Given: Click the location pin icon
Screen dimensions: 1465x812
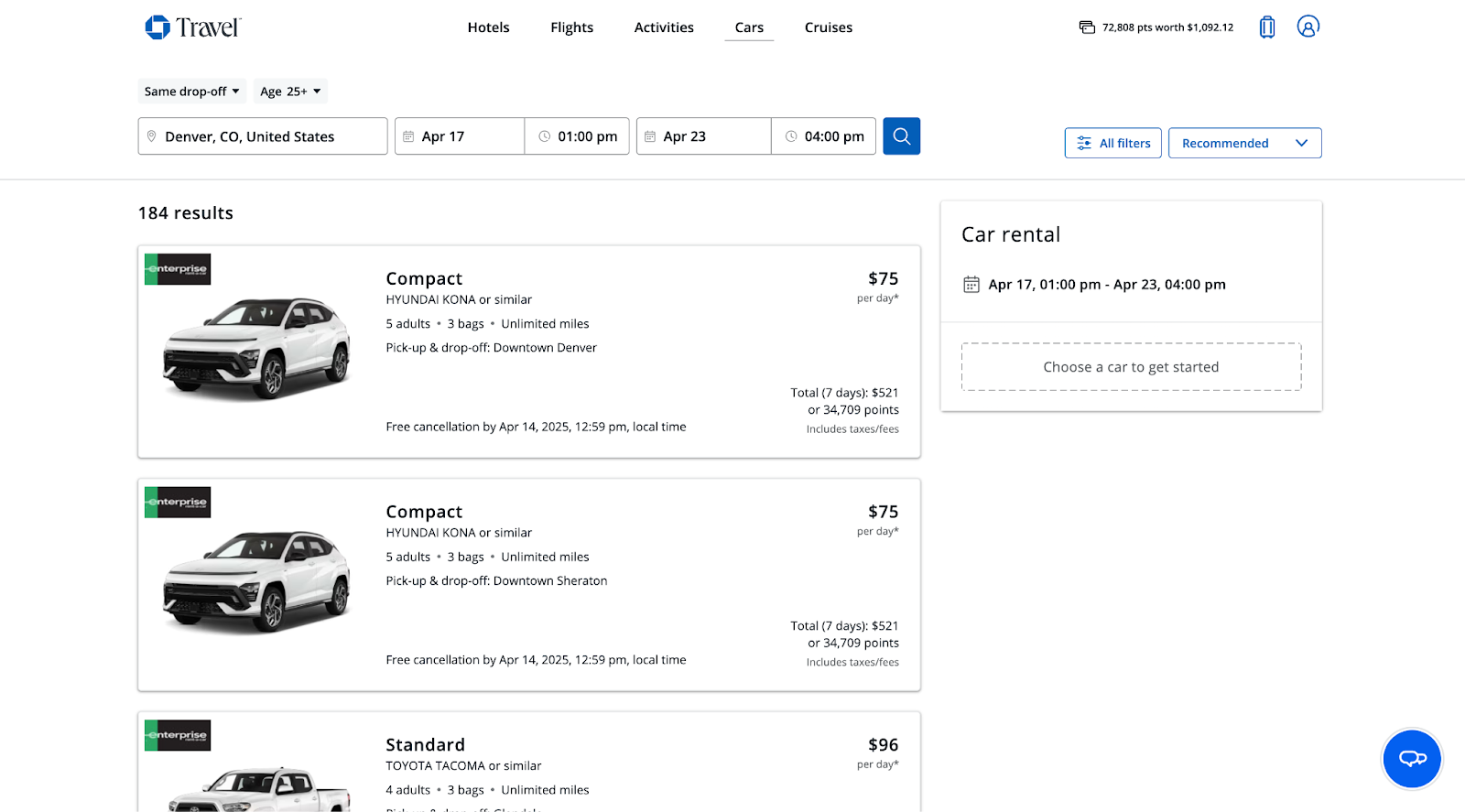Looking at the screenshot, I should point(152,136).
